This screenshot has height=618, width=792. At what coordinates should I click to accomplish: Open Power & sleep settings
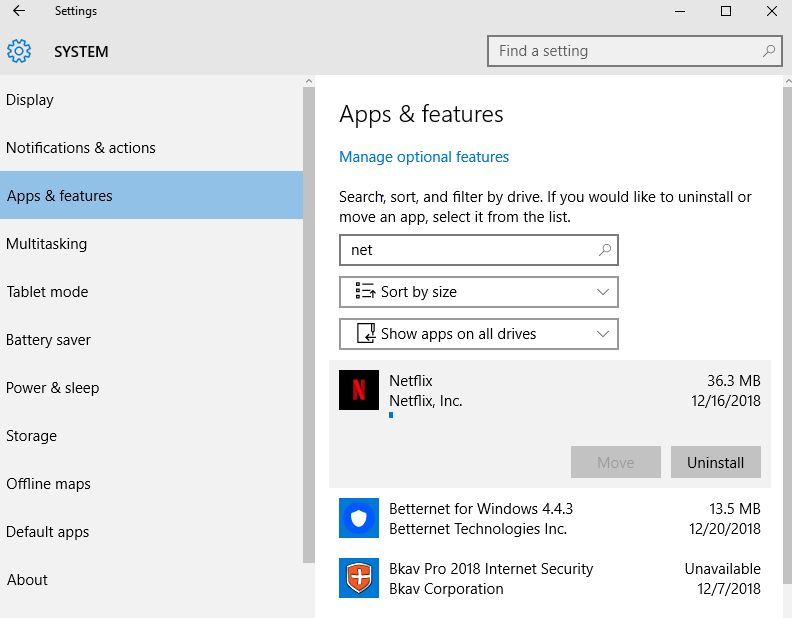point(152,387)
